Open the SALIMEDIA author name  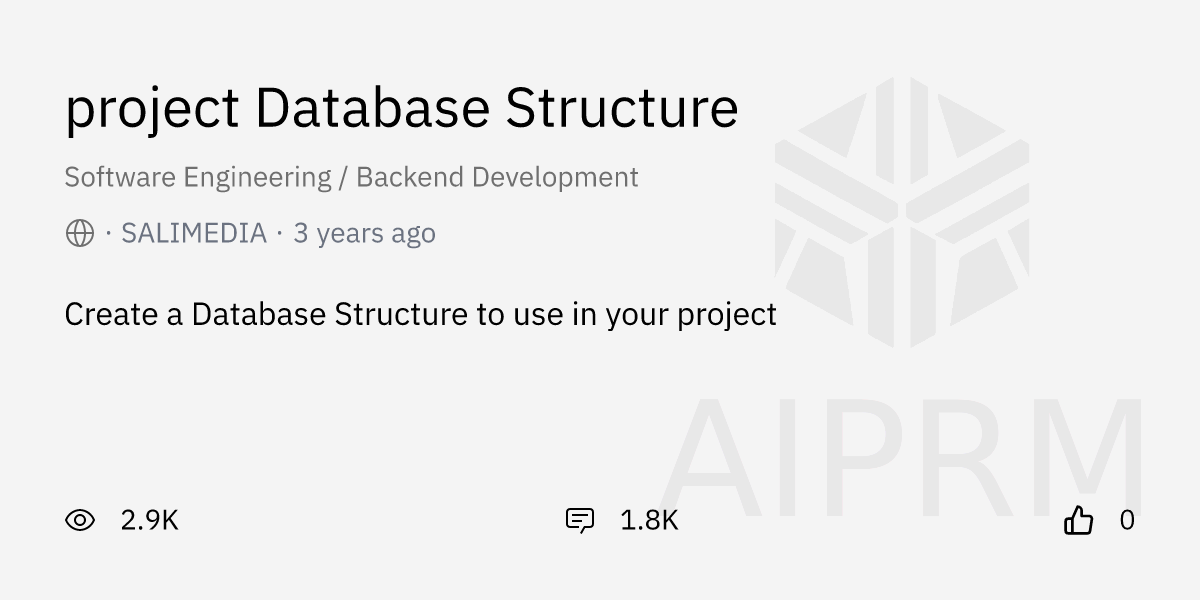194,234
